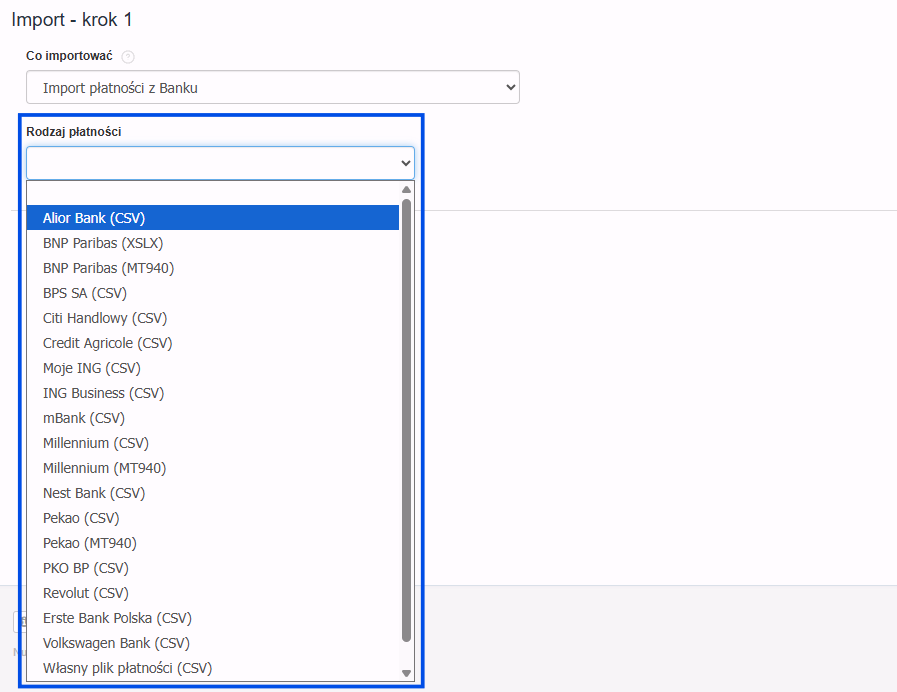Image resolution: width=897 pixels, height=692 pixels.
Task: Select 'mBank (CSV)' option
Action: click(213, 418)
